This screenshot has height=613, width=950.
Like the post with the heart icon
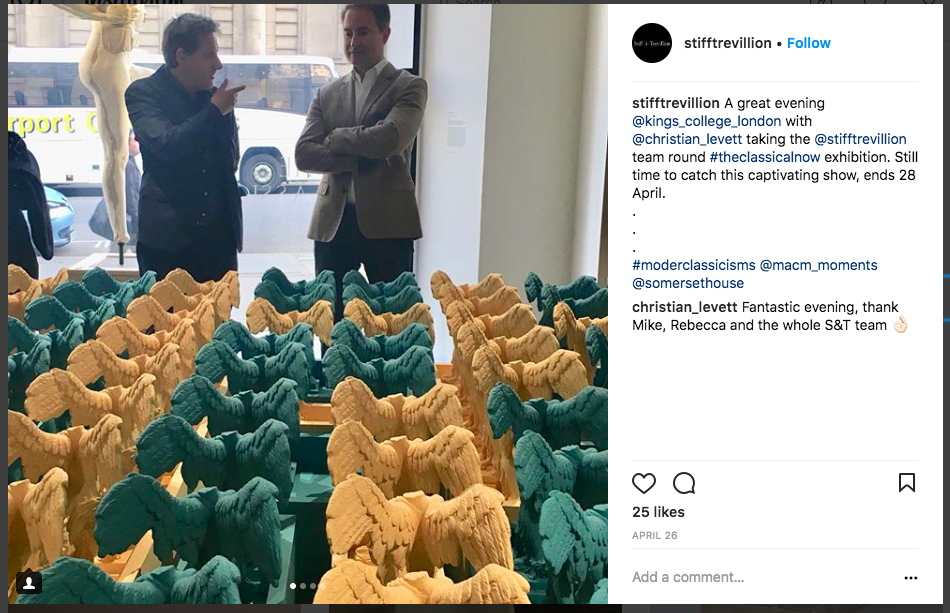point(643,483)
